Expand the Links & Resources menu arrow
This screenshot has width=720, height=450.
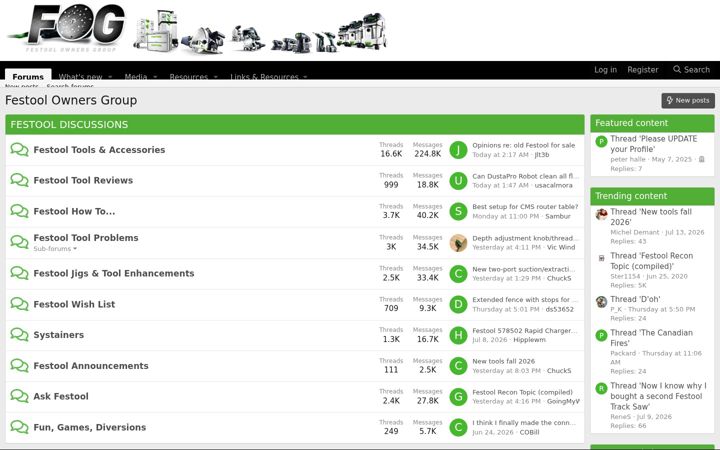[305, 77]
